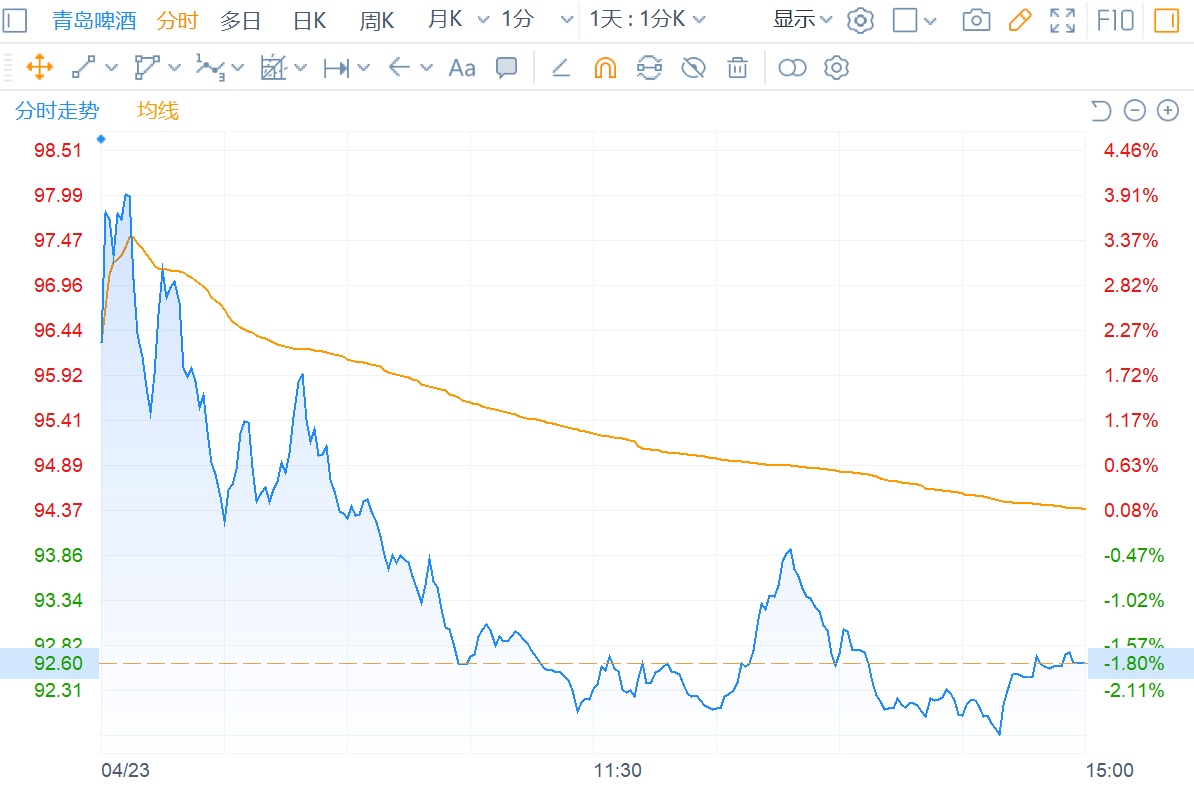Select the 1分 period tab

click(517, 19)
